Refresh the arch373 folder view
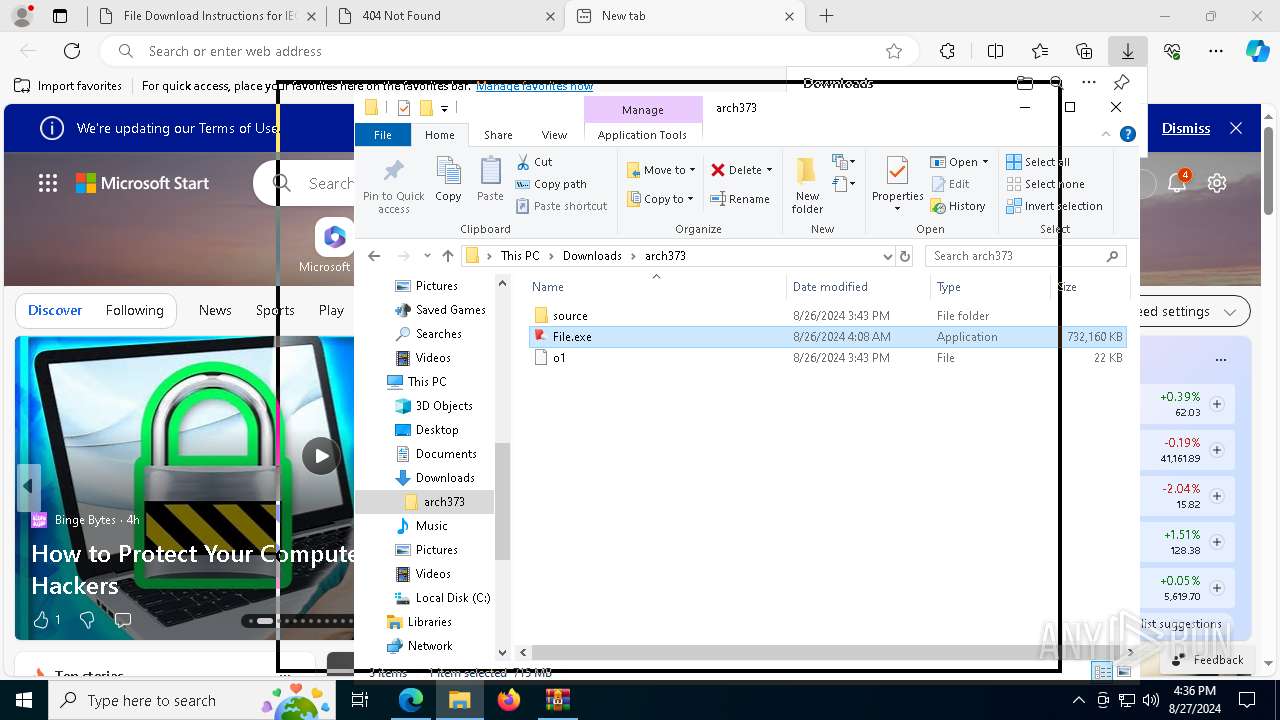1280x720 pixels. pos(905,256)
